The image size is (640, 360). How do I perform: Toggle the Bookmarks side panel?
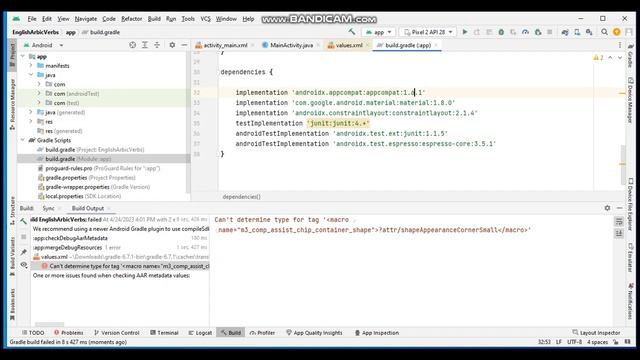click(12, 304)
